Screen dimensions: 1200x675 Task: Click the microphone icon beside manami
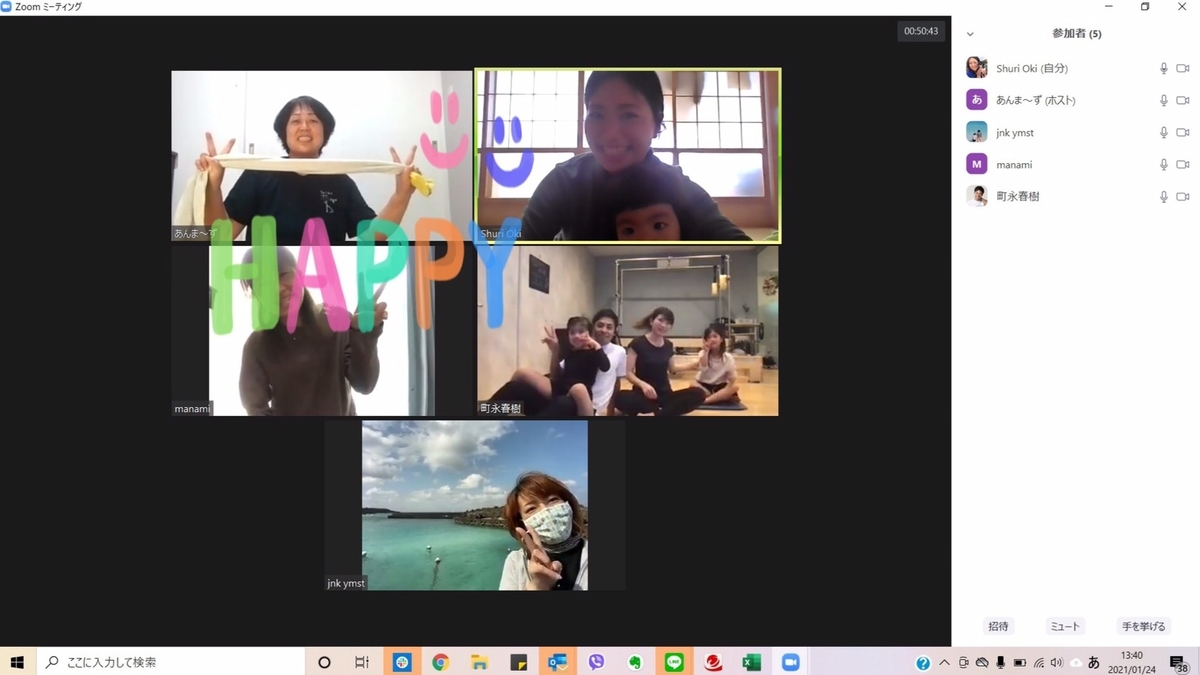1163,165
